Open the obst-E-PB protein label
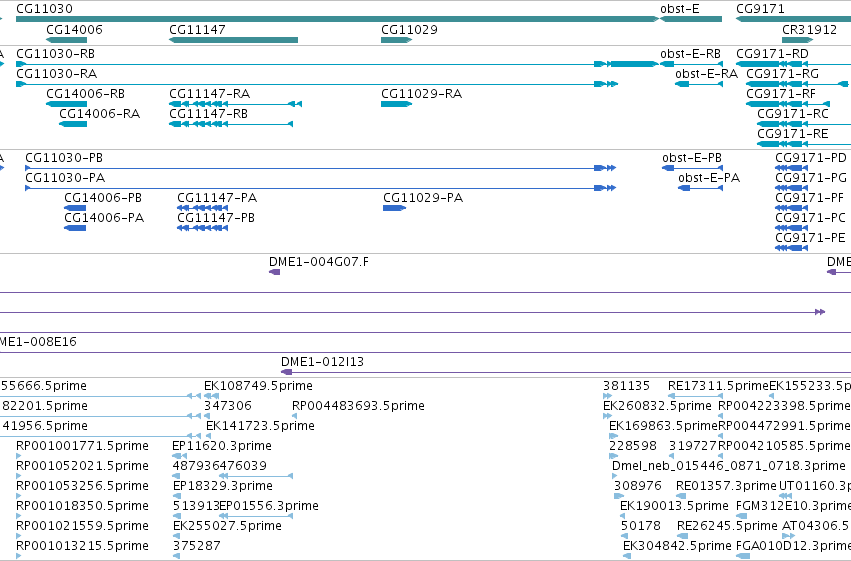 [x=692, y=158]
